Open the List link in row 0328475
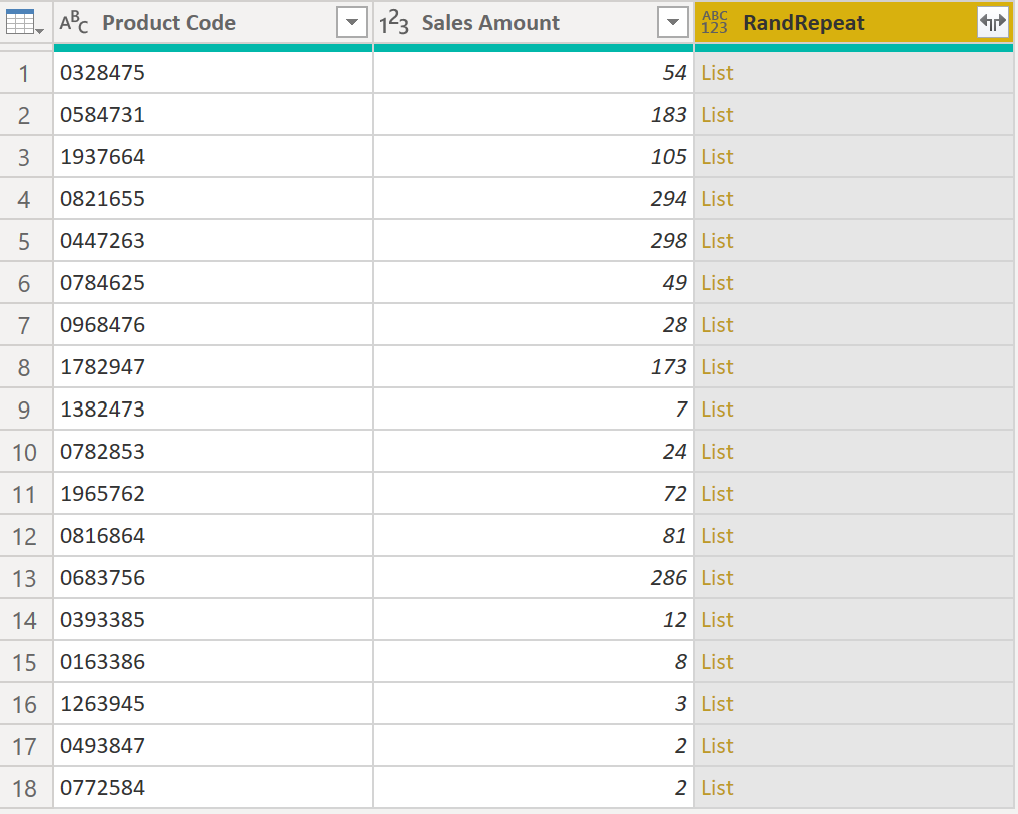 [x=717, y=73]
